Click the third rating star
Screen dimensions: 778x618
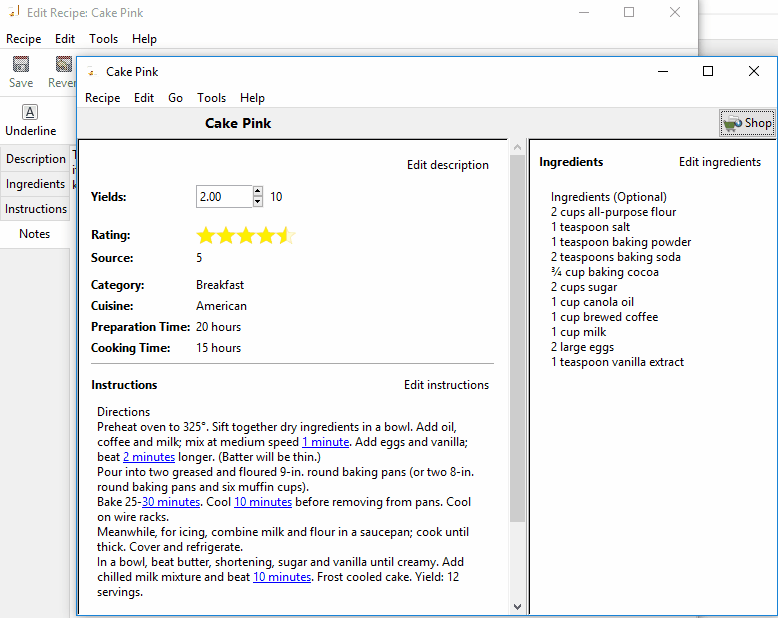[246, 236]
